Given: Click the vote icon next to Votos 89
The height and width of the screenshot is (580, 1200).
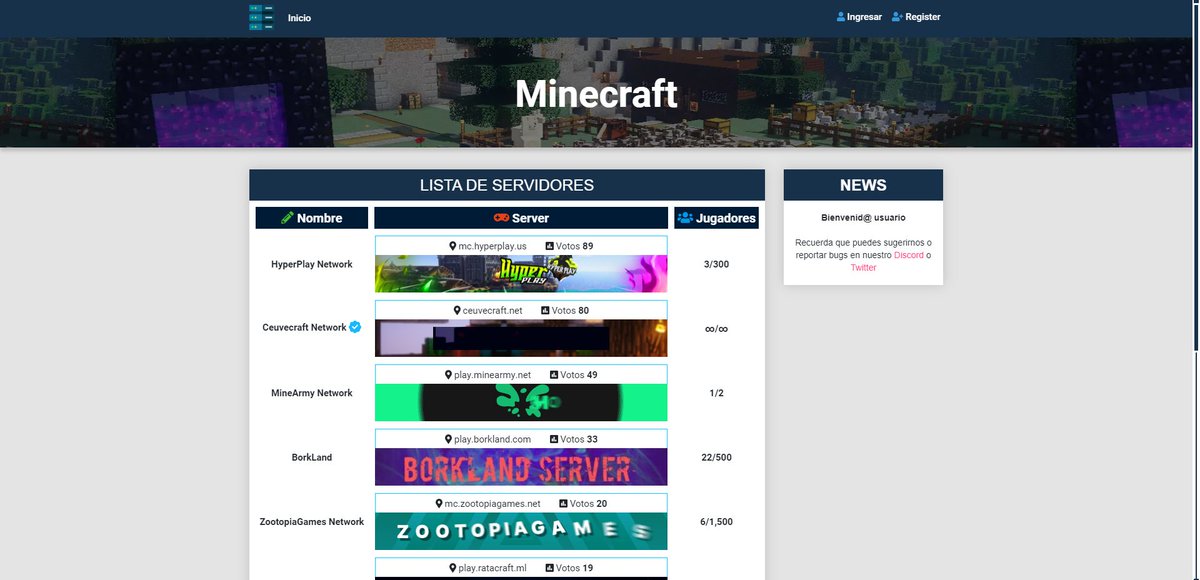Looking at the screenshot, I should [x=549, y=246].
